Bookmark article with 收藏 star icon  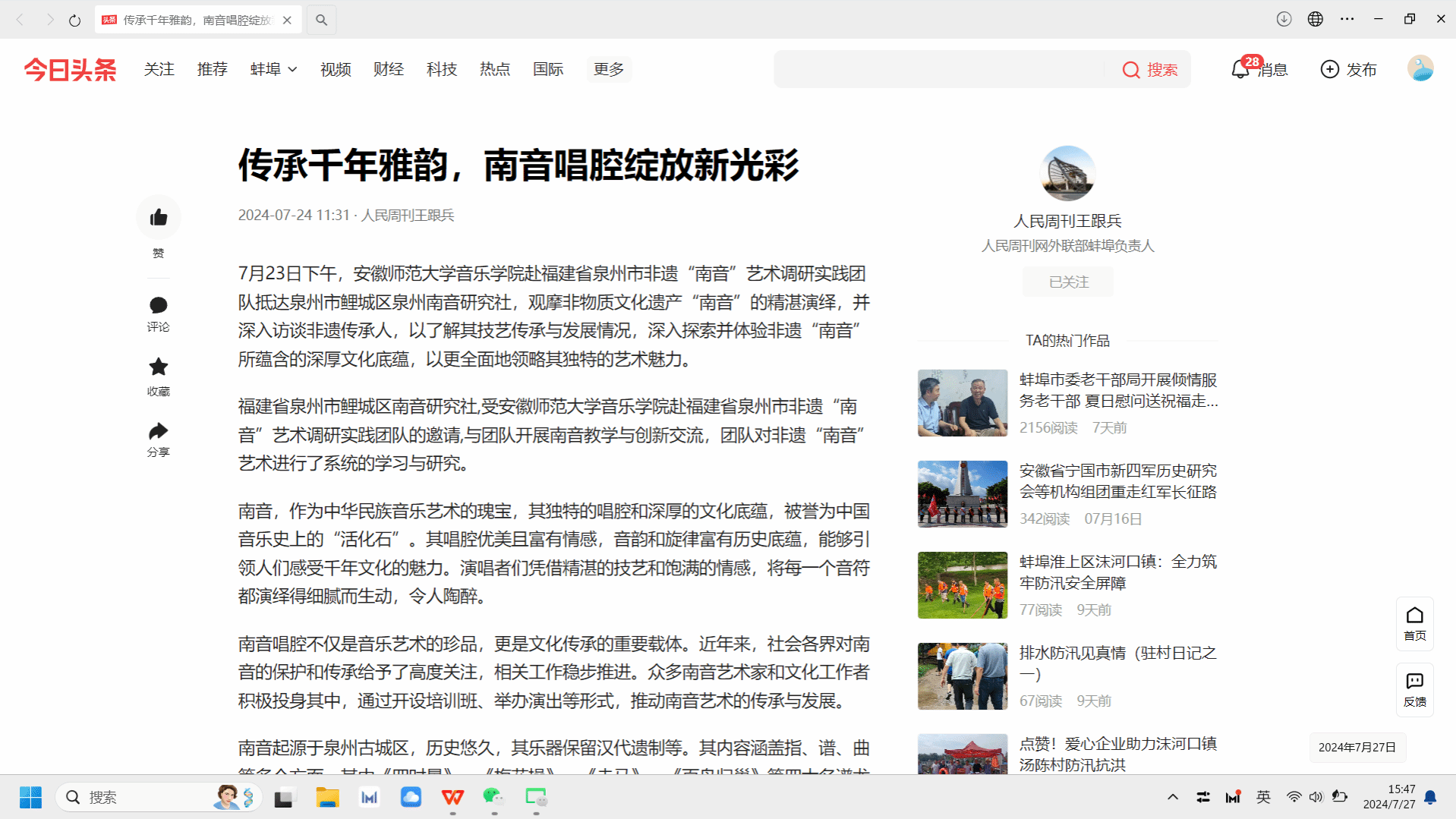(x=158, y=367)
